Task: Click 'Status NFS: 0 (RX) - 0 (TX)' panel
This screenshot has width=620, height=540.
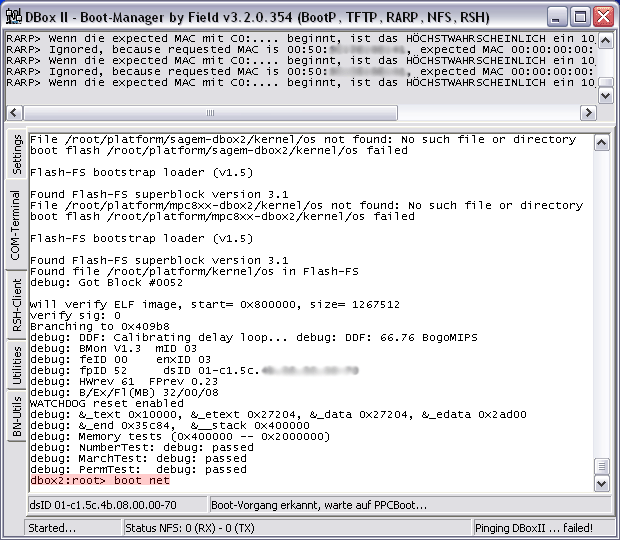Action: click(297, 528)
